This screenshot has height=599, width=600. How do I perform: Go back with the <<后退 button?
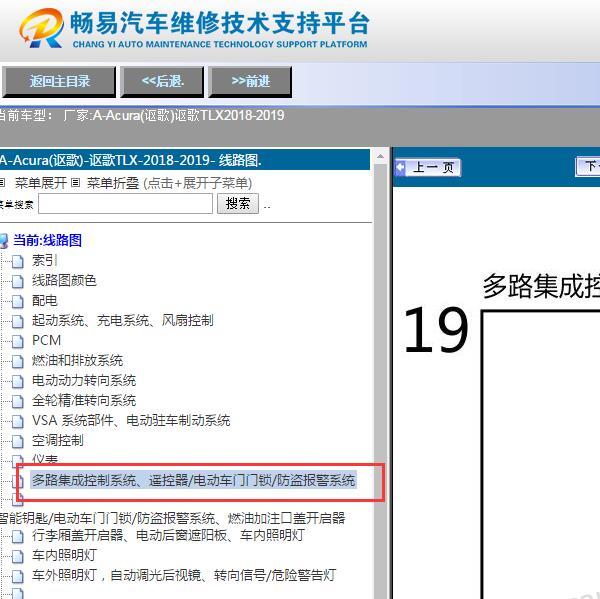tap(162, 82)
